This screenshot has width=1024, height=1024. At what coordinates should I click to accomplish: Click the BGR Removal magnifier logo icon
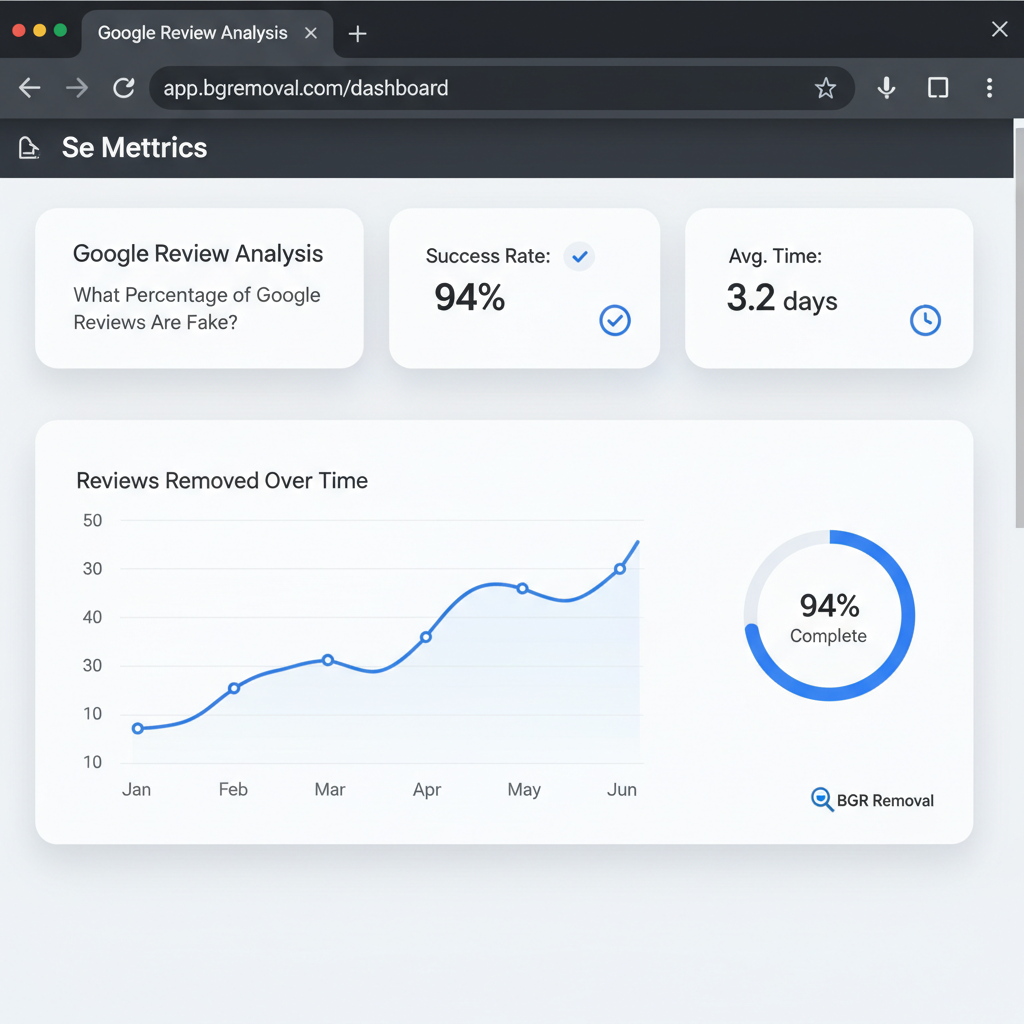click(x=822, y=799)
